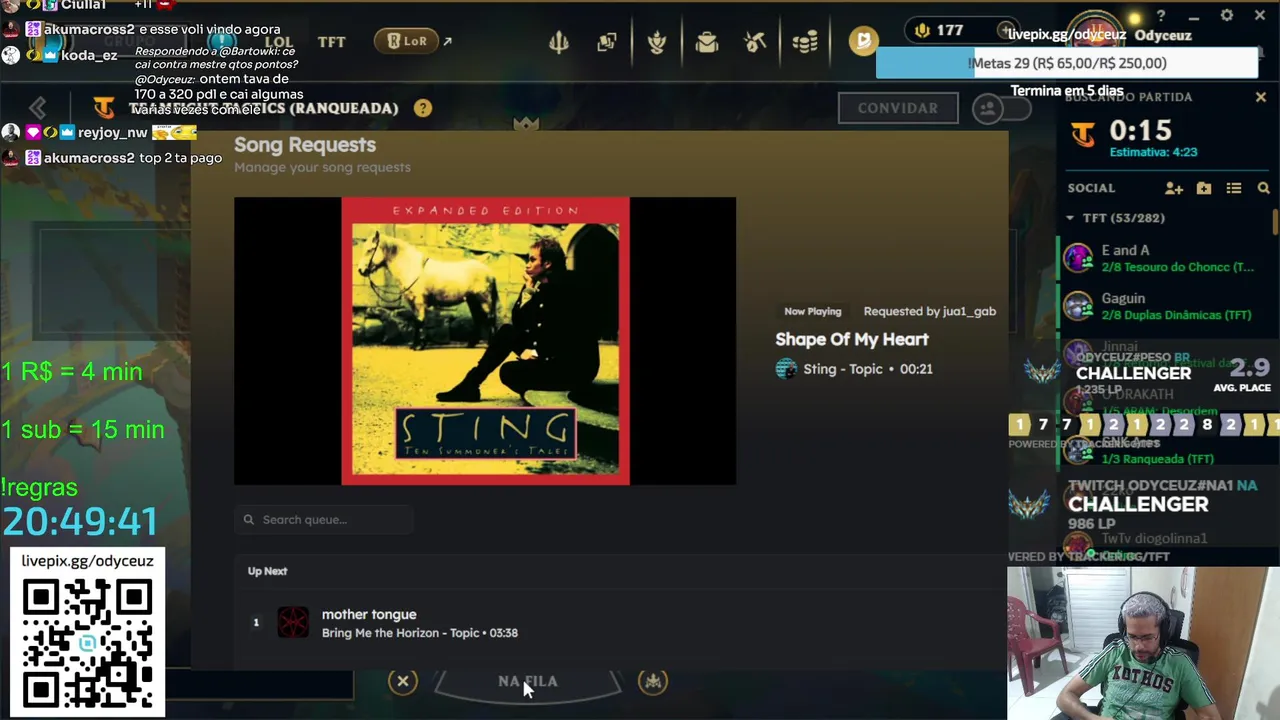Click the NA FILA queue button

pos(528,682)
